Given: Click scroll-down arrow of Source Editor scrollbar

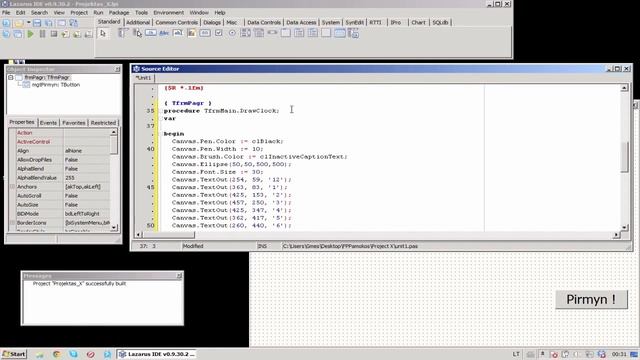Looking at the screenshot, I should tap(624, 227).
